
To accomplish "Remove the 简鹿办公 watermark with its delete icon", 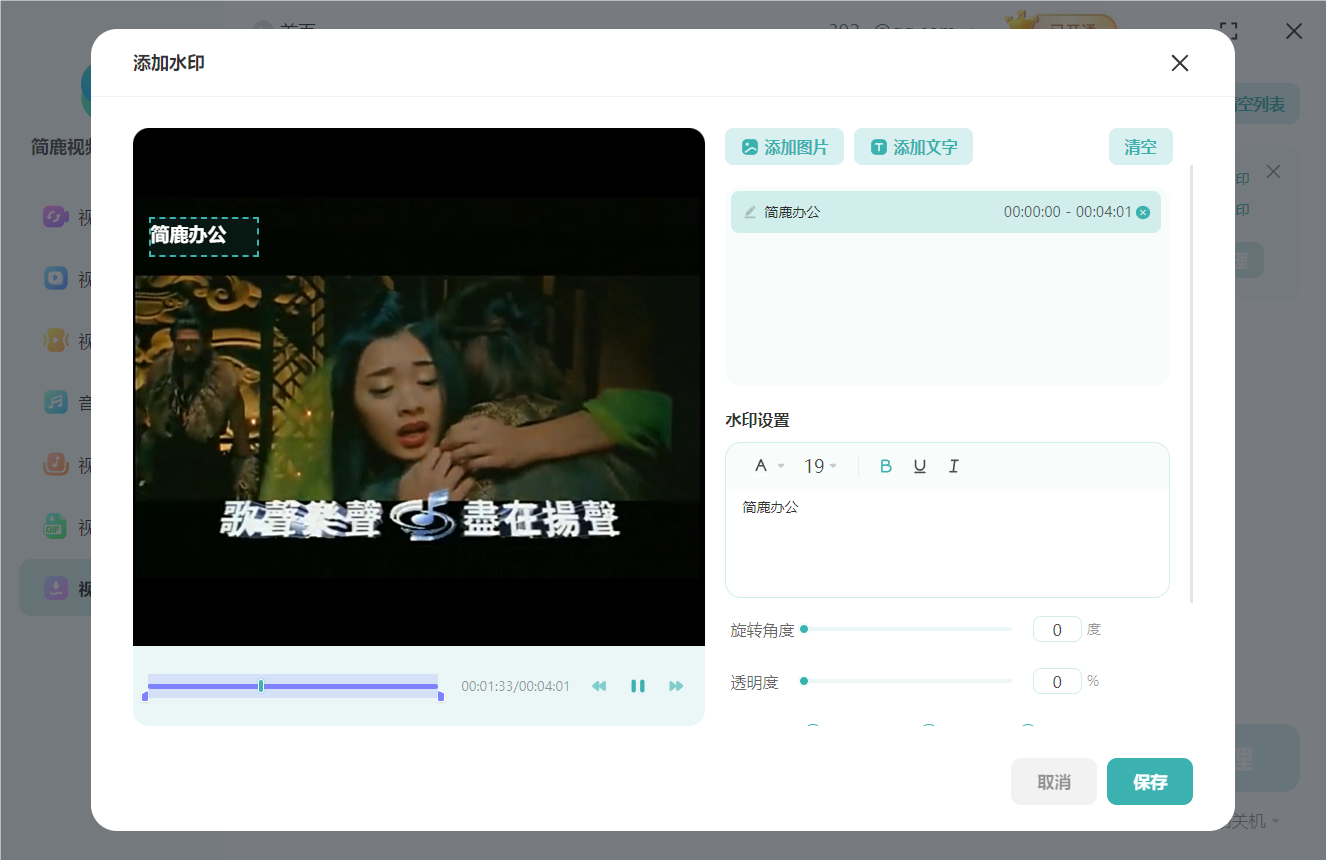I will [1143, 212].
